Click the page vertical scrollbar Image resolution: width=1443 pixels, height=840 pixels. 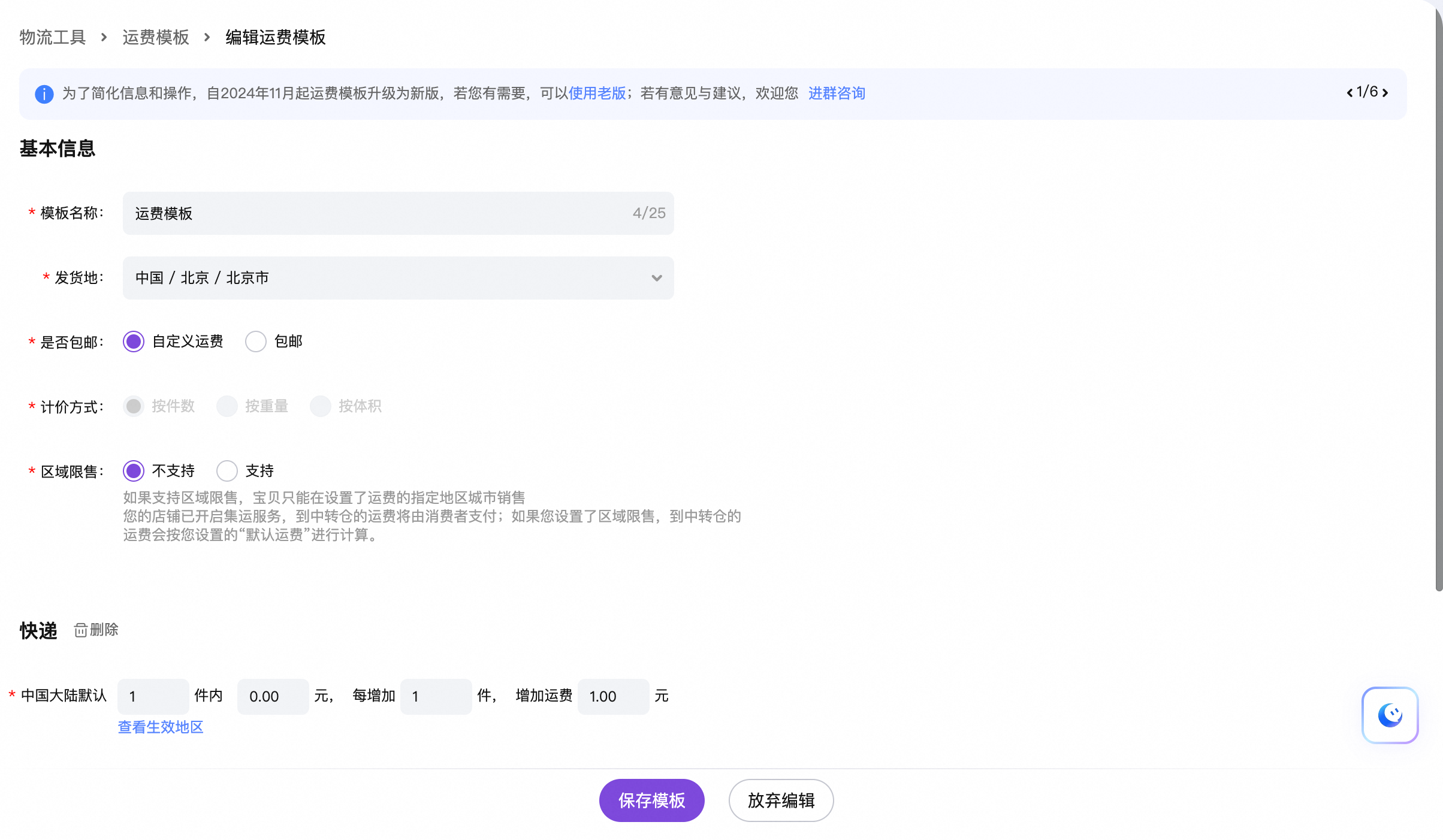click(1438, 300)
